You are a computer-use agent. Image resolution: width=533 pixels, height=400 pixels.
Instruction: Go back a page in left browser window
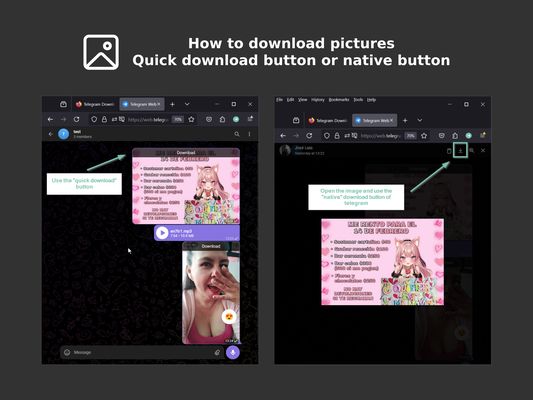[50, 119]
